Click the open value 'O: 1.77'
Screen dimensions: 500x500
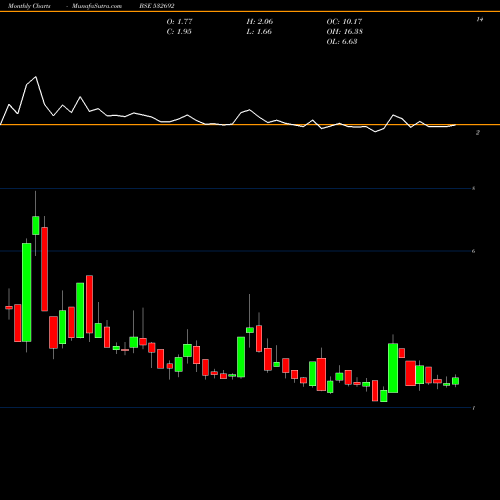179,21
